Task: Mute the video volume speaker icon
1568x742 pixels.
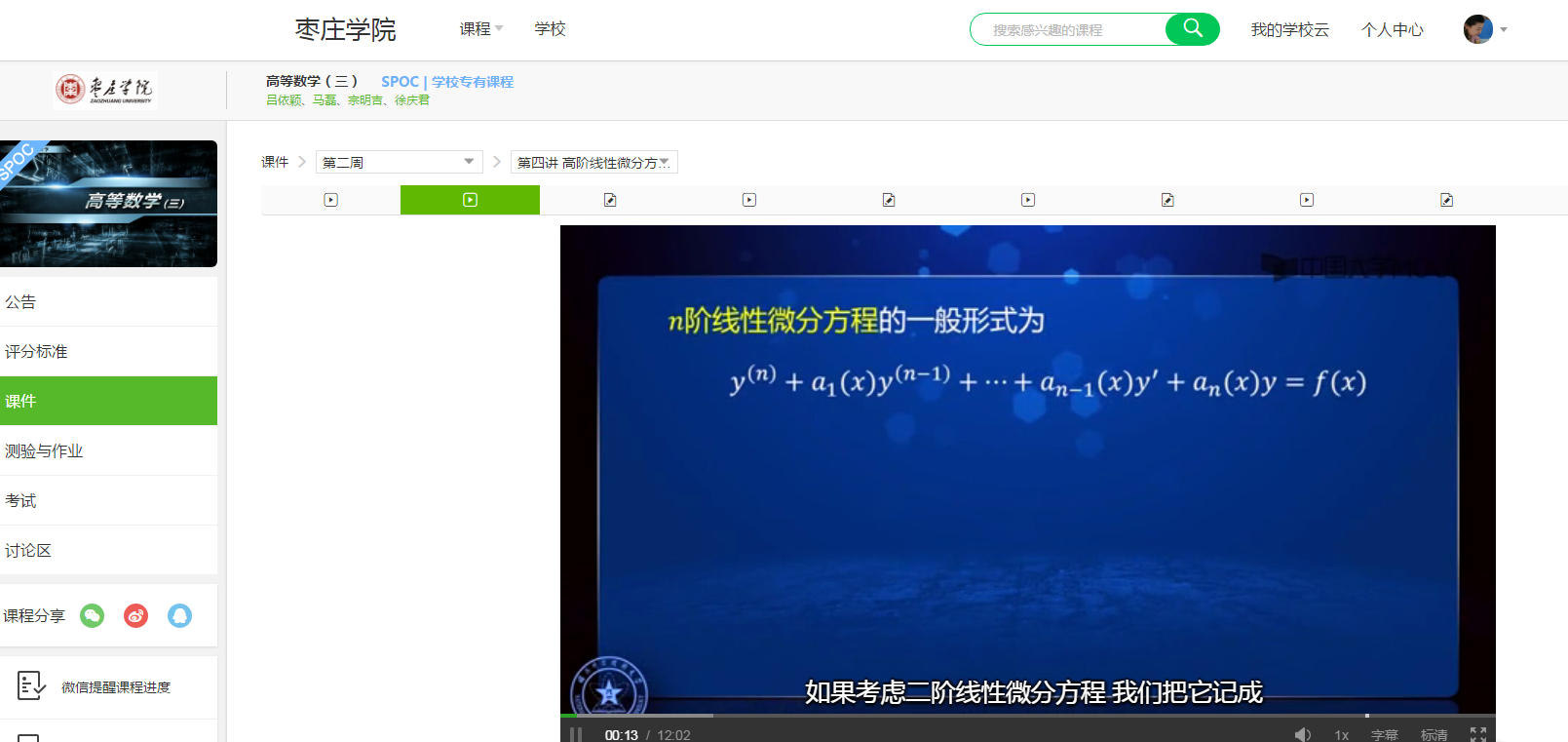Action: click(1302, 734)
